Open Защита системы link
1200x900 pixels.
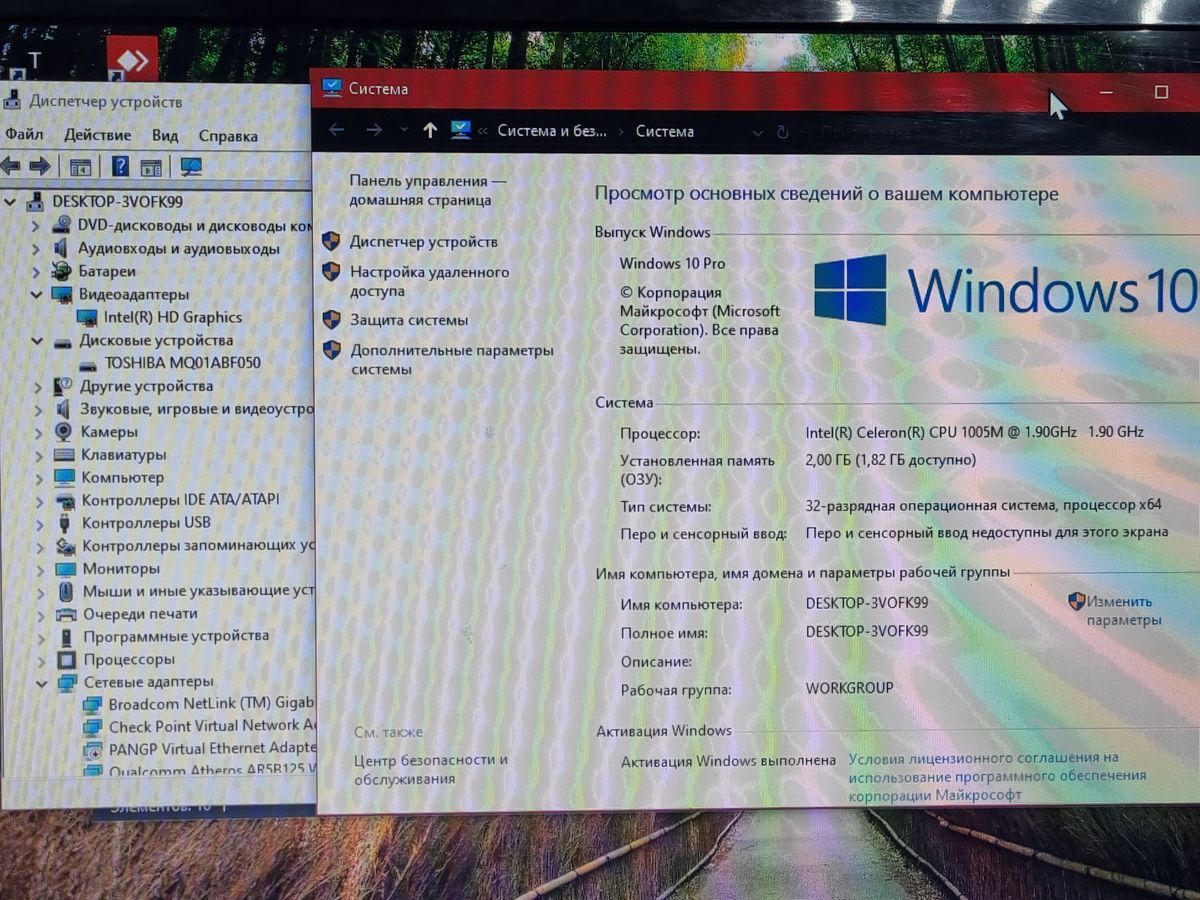[408, 320]
